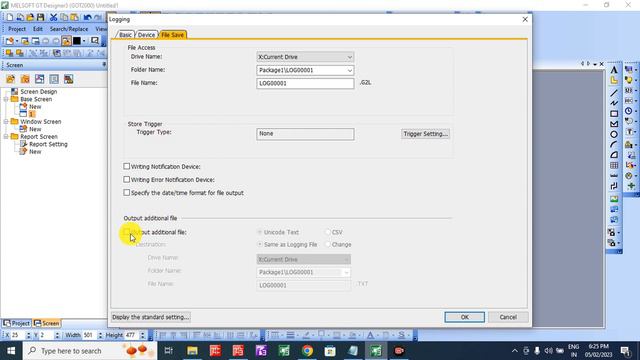Image resolution: width=640 pixels, height=360 pixels.
Task: Switch to the Screen panel tab
Action: pos(47,323)
